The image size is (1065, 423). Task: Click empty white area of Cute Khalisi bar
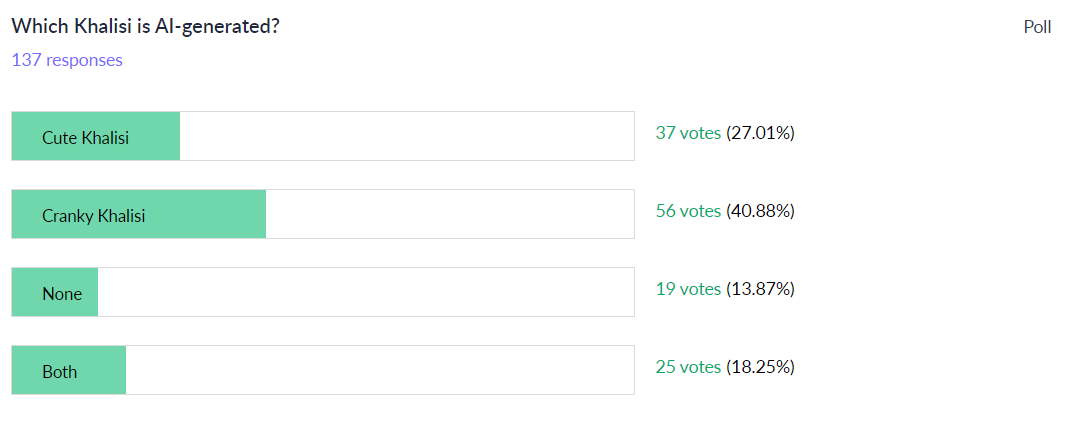click(407, 136)
